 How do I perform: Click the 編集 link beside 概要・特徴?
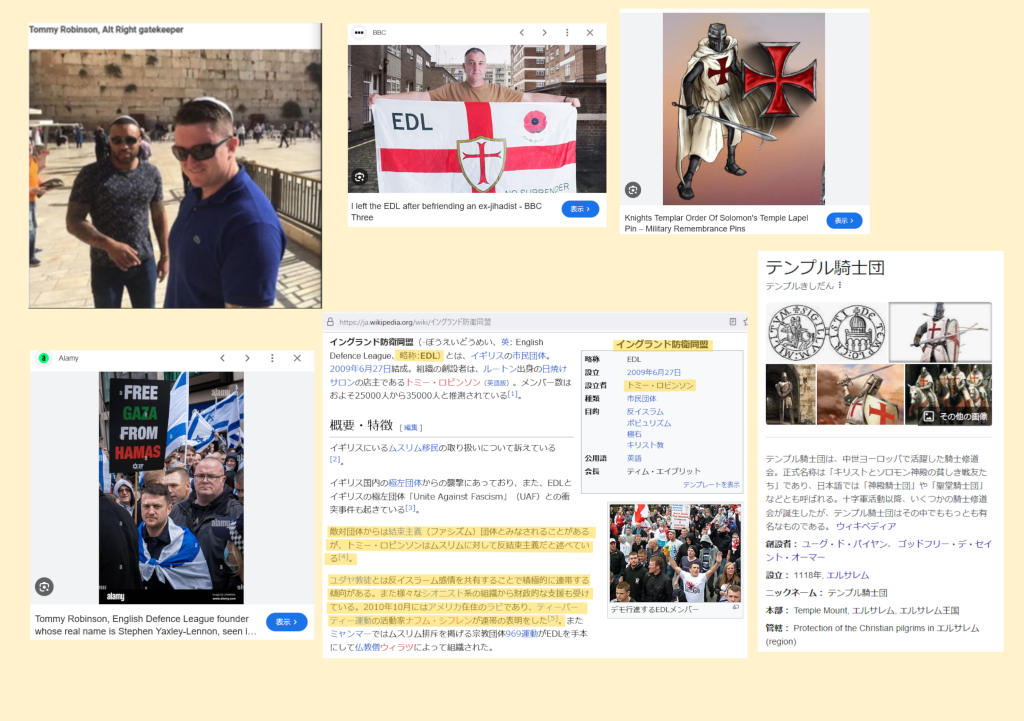[x=411, y=427]
